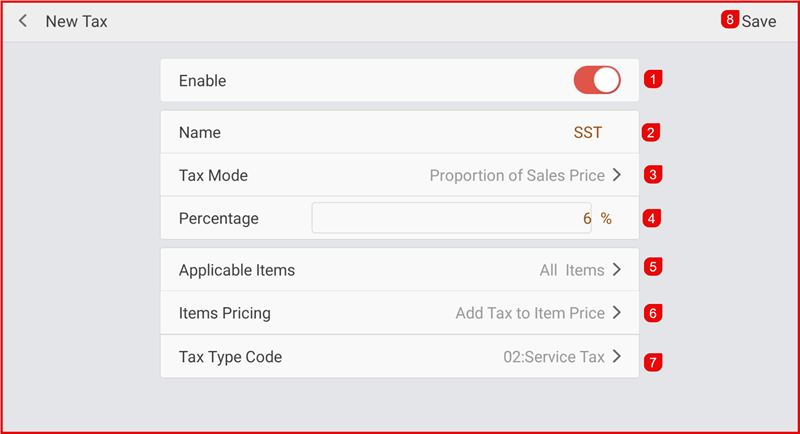Edit the Name field value SST
Image resolution: width=800 pixels, height=434 pixels.
pos(588,132)
